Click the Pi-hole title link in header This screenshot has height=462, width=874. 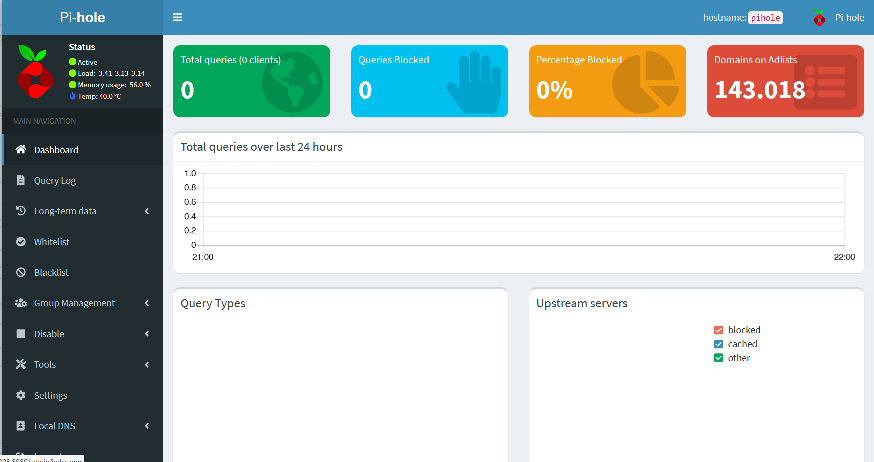pos(82,17)
